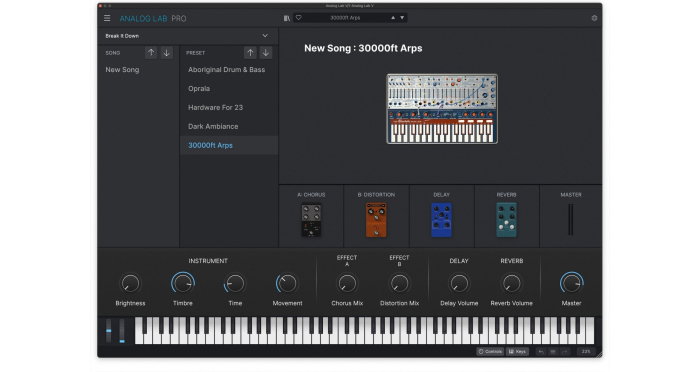Click the pitch bend wheel strip

click(108, 330)
